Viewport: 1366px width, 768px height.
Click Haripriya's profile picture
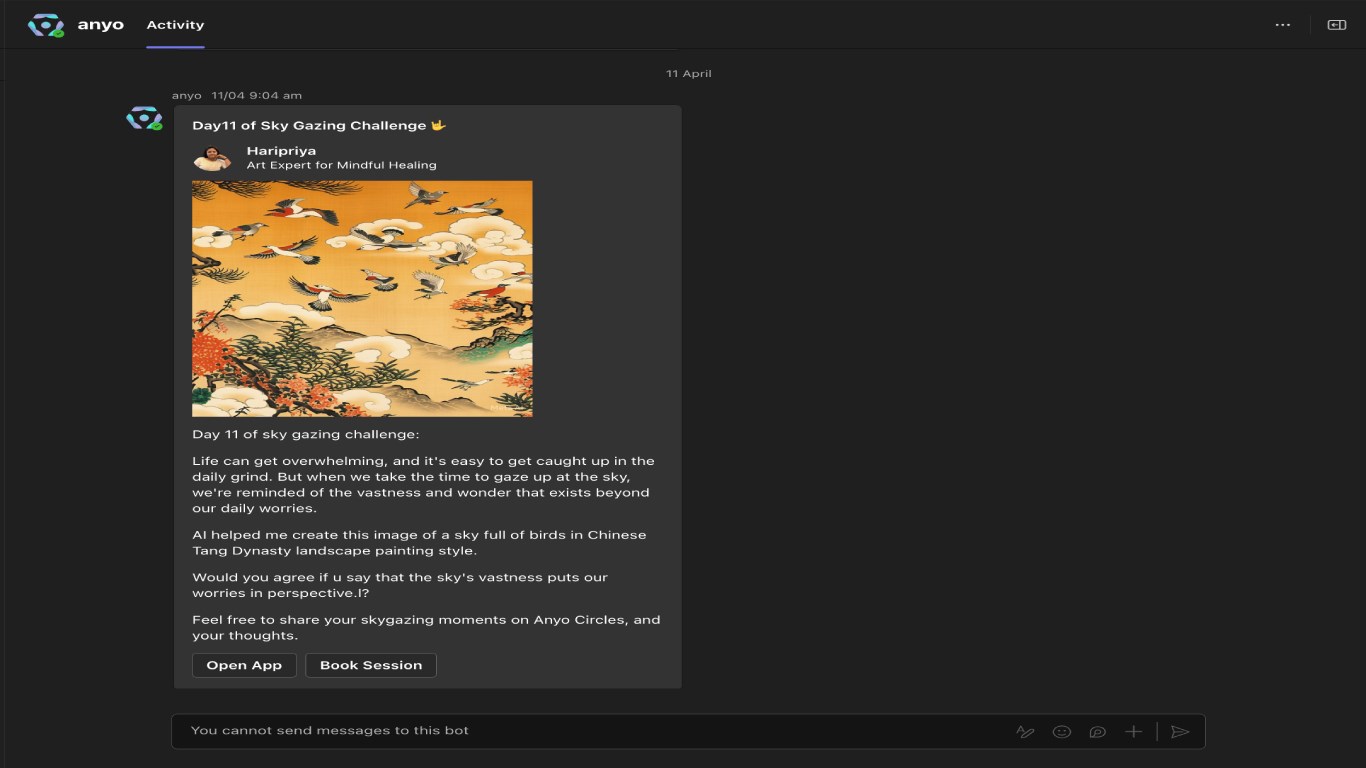tap(212, 158)
